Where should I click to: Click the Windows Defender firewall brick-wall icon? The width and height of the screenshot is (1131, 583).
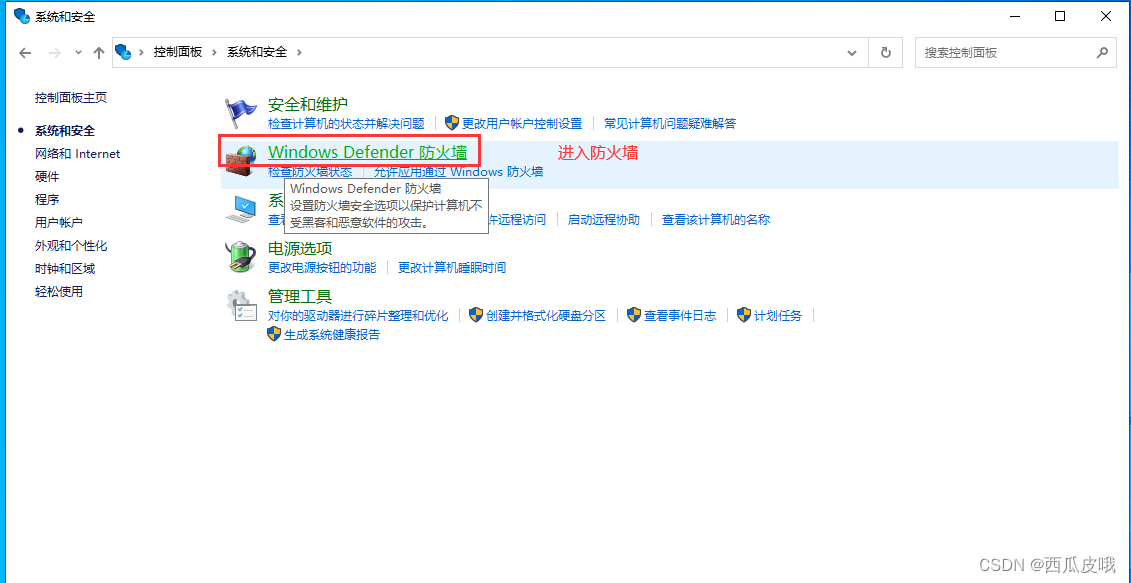pos(240,160)
